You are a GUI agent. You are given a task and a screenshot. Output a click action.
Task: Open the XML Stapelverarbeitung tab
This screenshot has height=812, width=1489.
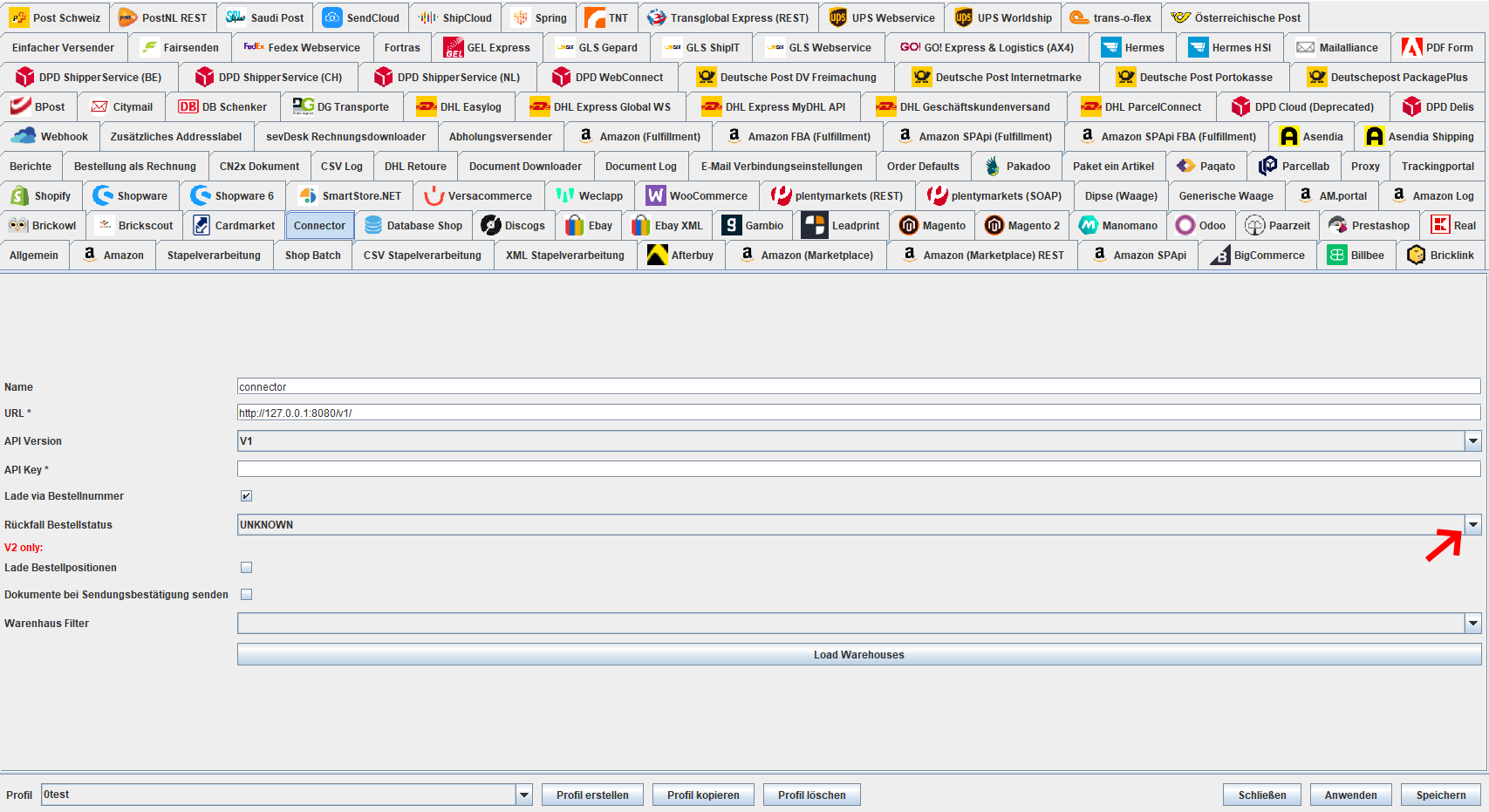[565, 255]
